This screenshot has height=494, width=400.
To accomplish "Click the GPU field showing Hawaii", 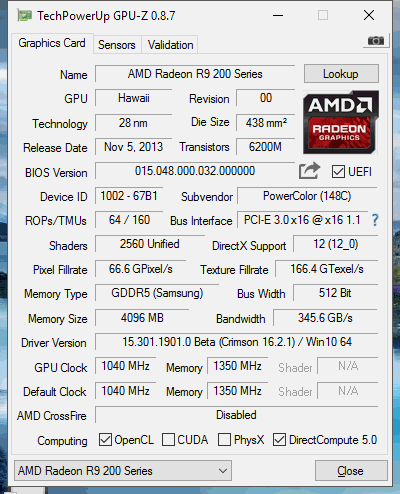I will [133, 98].
